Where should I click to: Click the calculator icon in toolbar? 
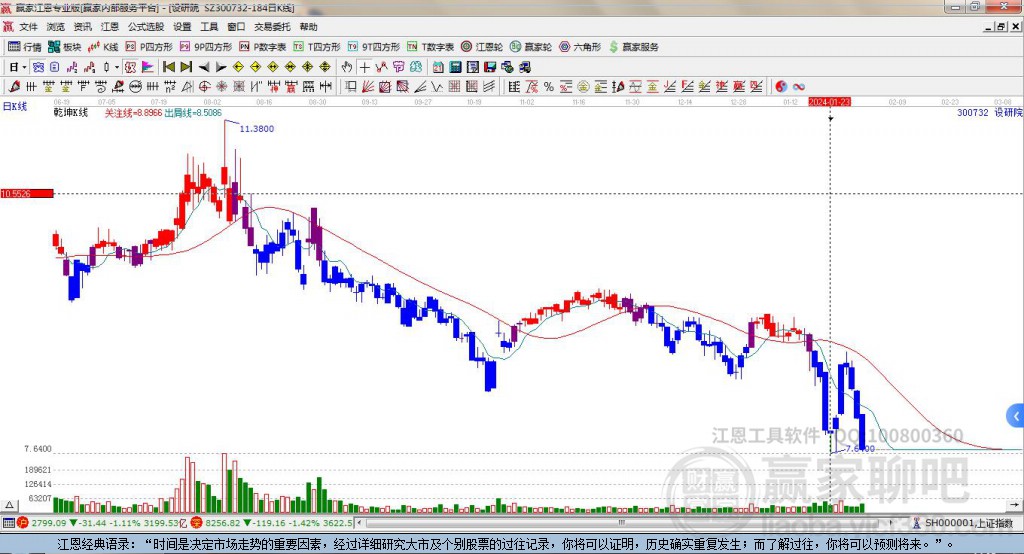click(455, 67)
